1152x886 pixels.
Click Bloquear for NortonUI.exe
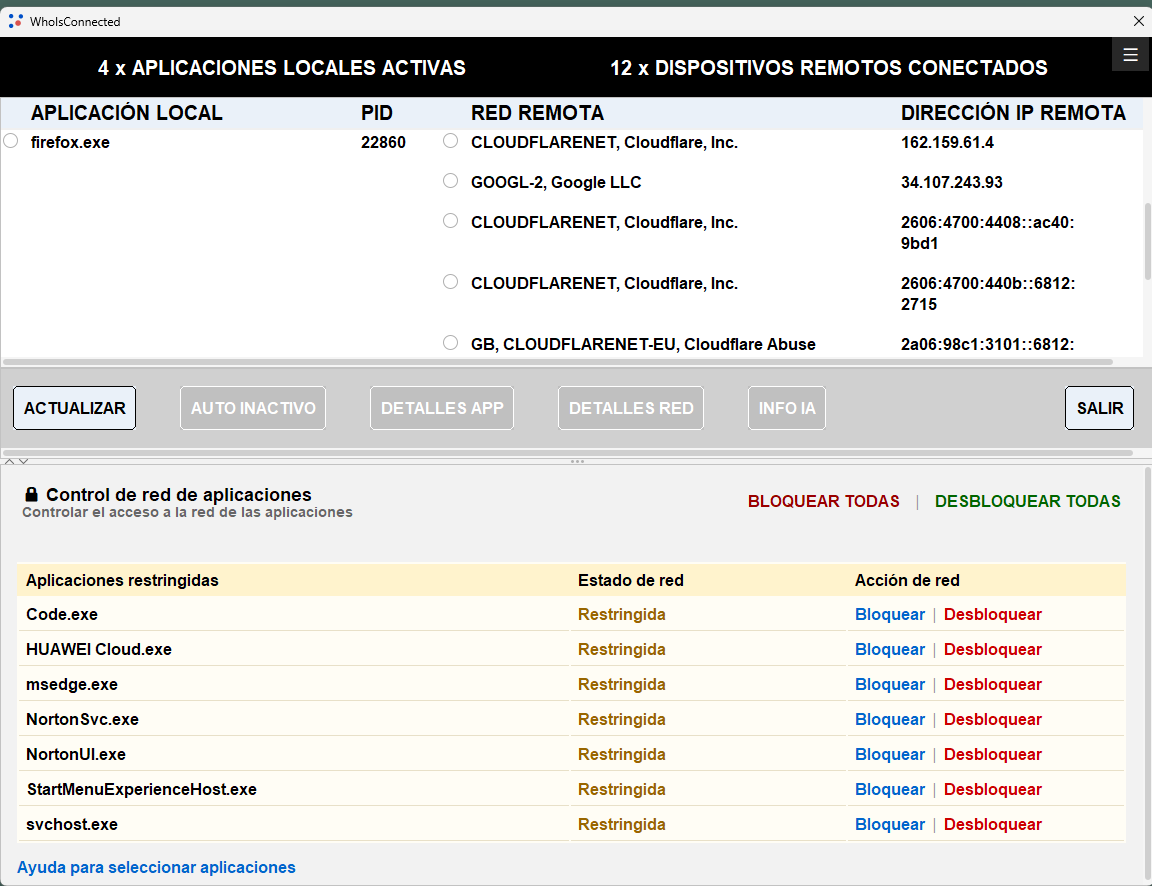[890, 754]
